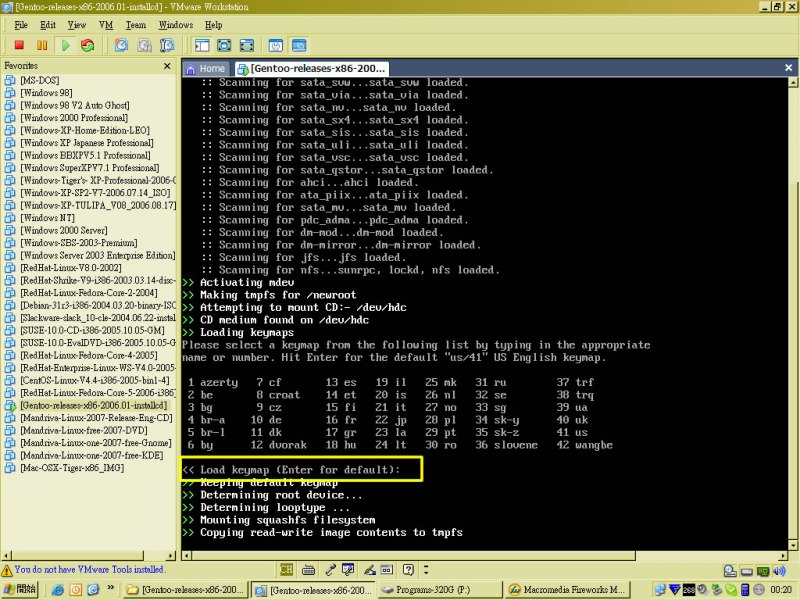Screen dimensions: 800x600
Task: Select [Mac-OSX-Tiger-x86_IMG] in Favorites
Action: tap(72, 468)
